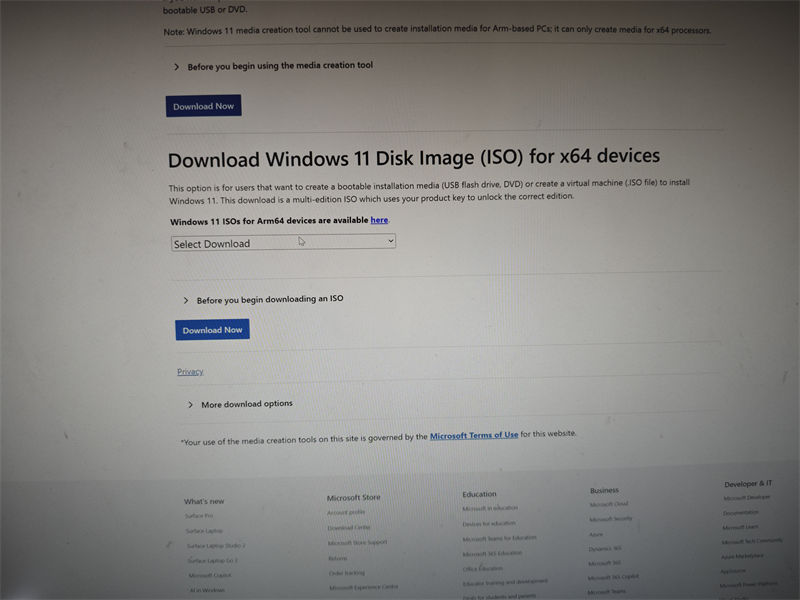
Task: Open the Microsoft Experience Center link
Action: [363, 587]
